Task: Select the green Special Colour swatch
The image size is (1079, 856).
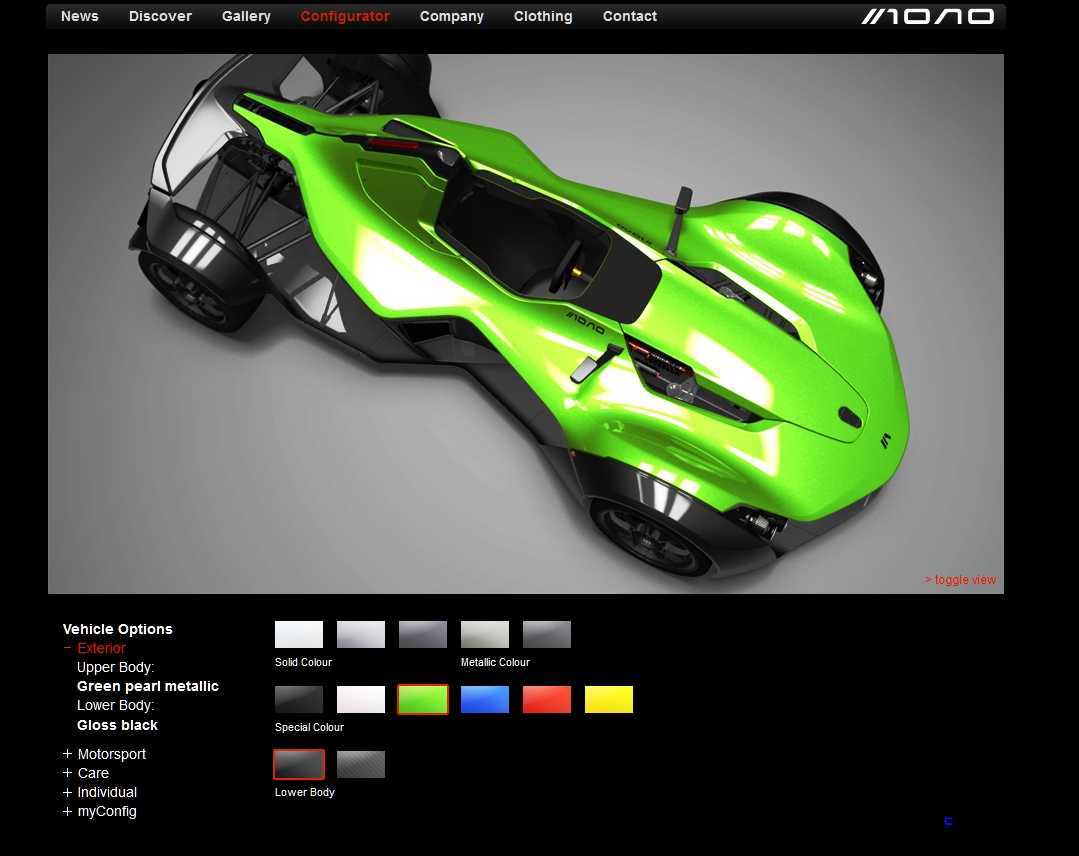Action: point(423,699)
